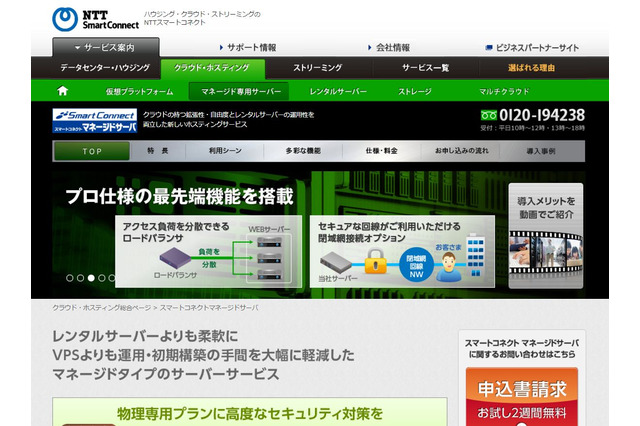Switch to 仕様・料金 tab
This screenshot has height=426, width=640.
381,151
